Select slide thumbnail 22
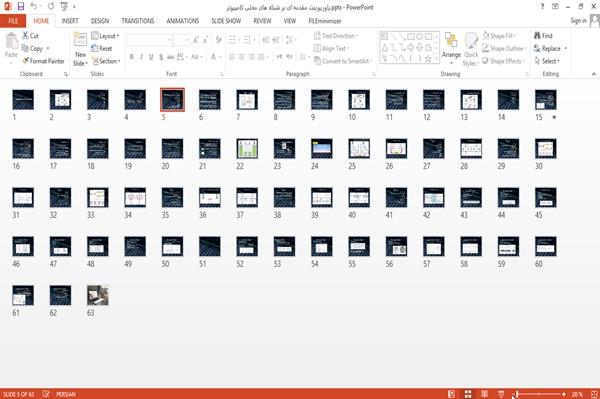Viewport: 600px width, 399px height. click(x=247, y=148)
